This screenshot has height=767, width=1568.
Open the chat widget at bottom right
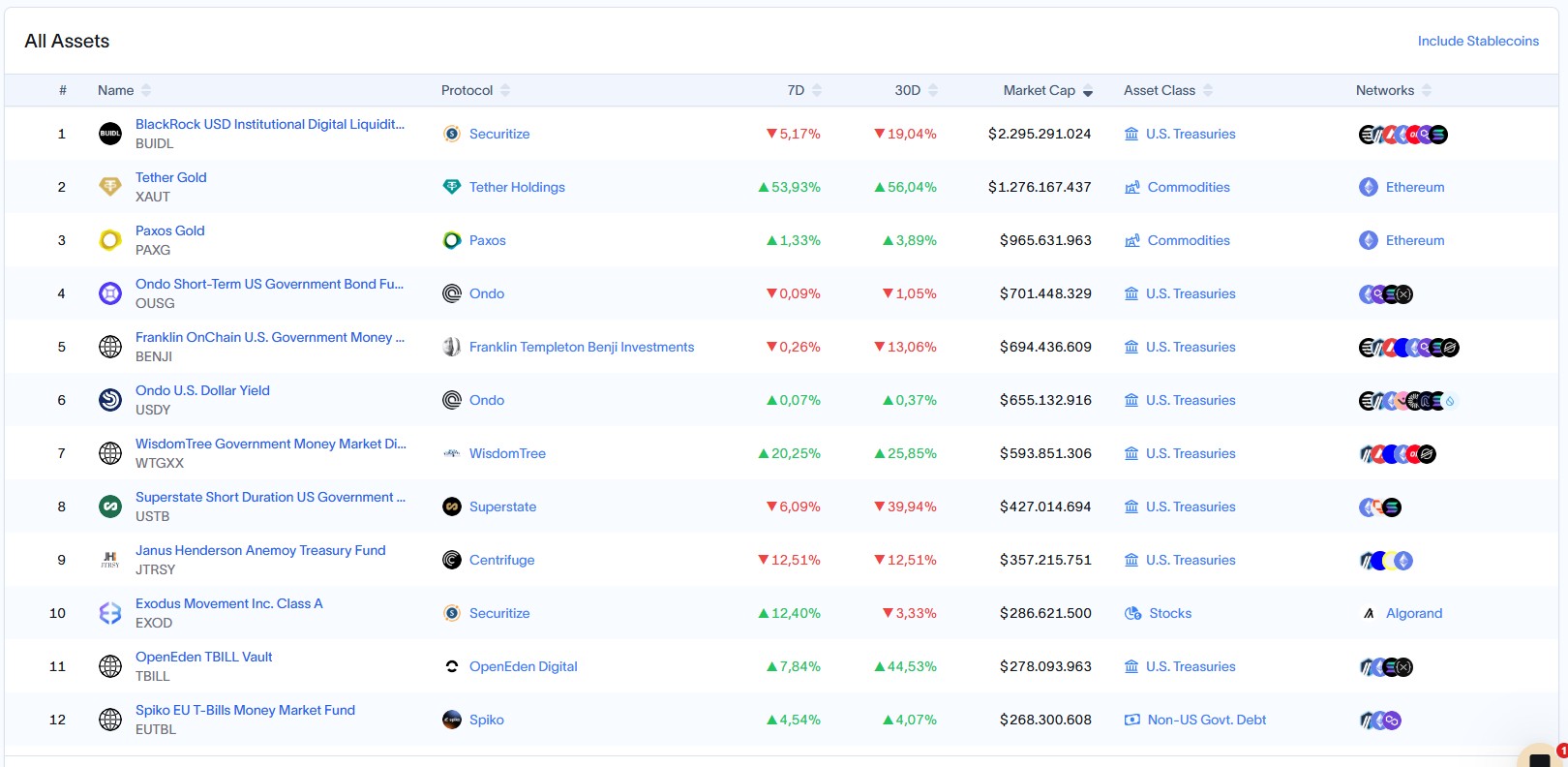coord(1539,757)
